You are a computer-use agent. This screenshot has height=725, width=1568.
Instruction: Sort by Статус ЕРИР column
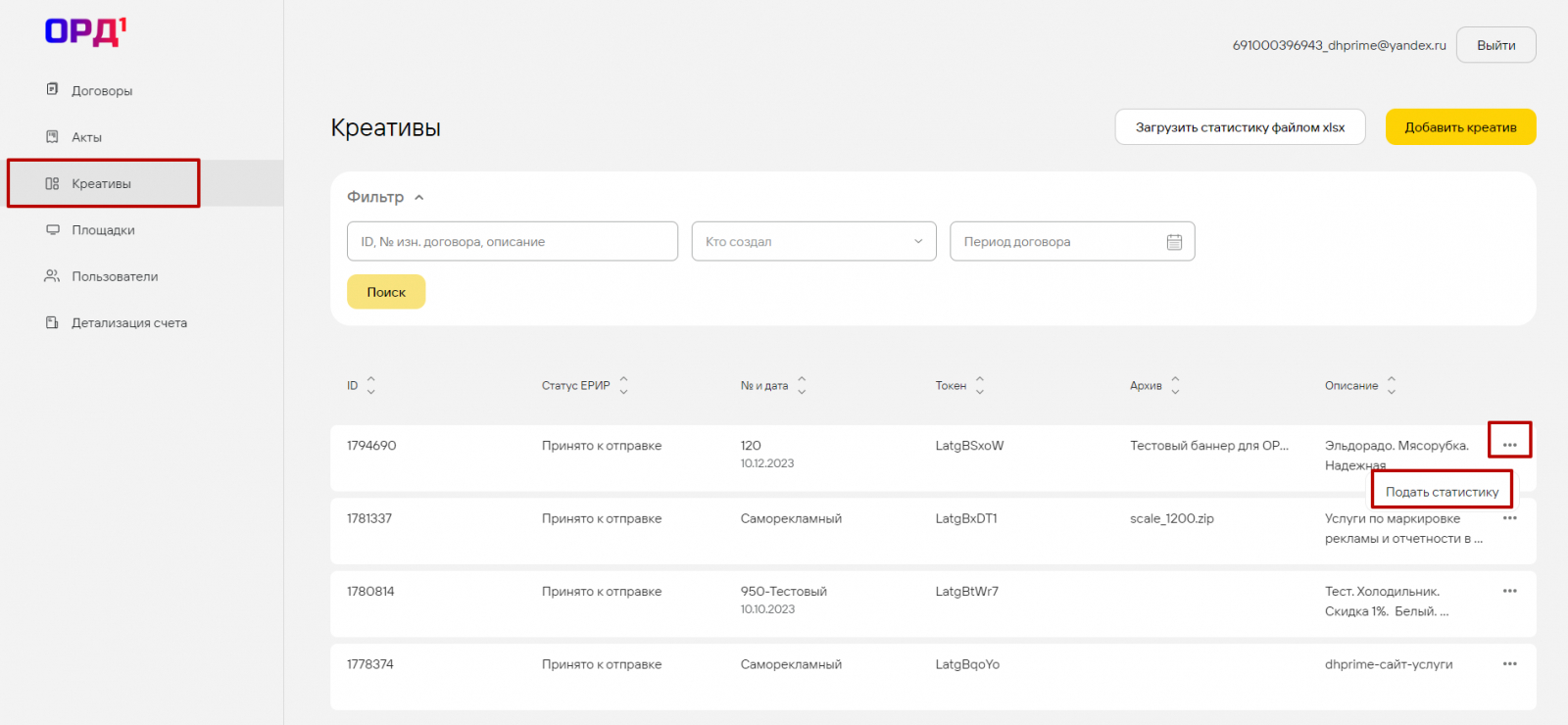coord(623,386)
